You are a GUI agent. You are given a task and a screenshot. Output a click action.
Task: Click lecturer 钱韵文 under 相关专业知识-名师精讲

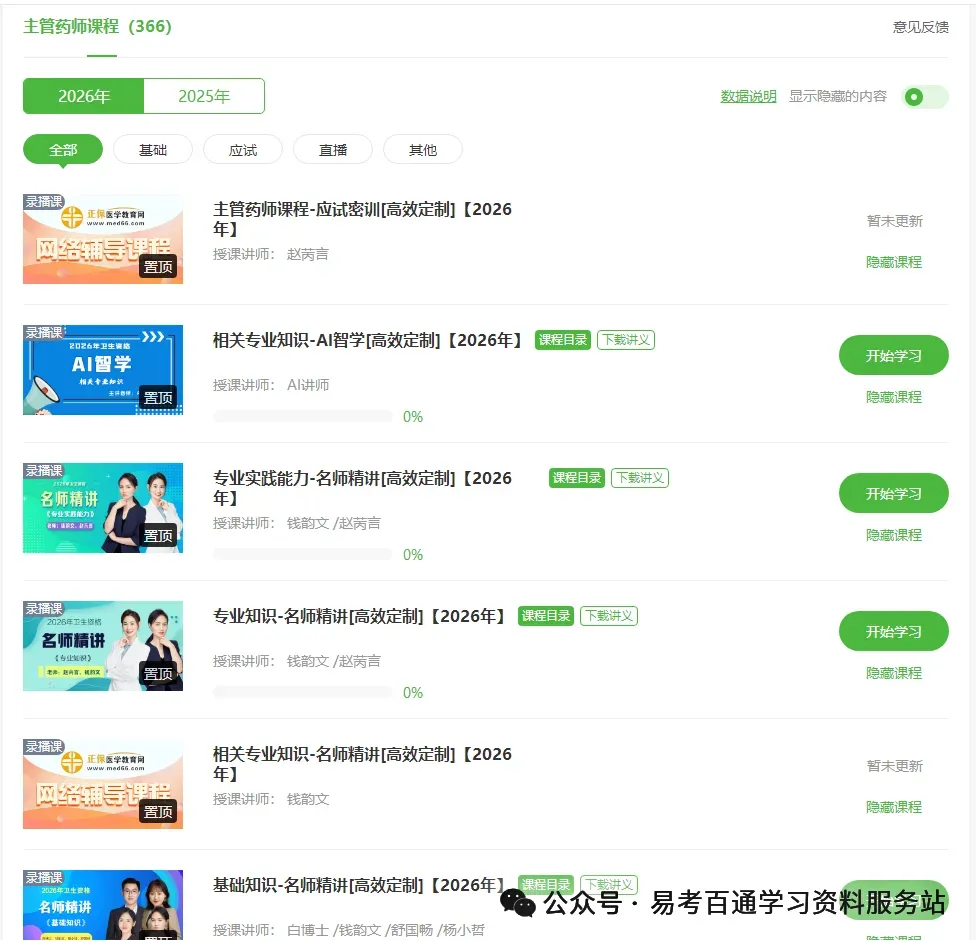pos(307,799)
